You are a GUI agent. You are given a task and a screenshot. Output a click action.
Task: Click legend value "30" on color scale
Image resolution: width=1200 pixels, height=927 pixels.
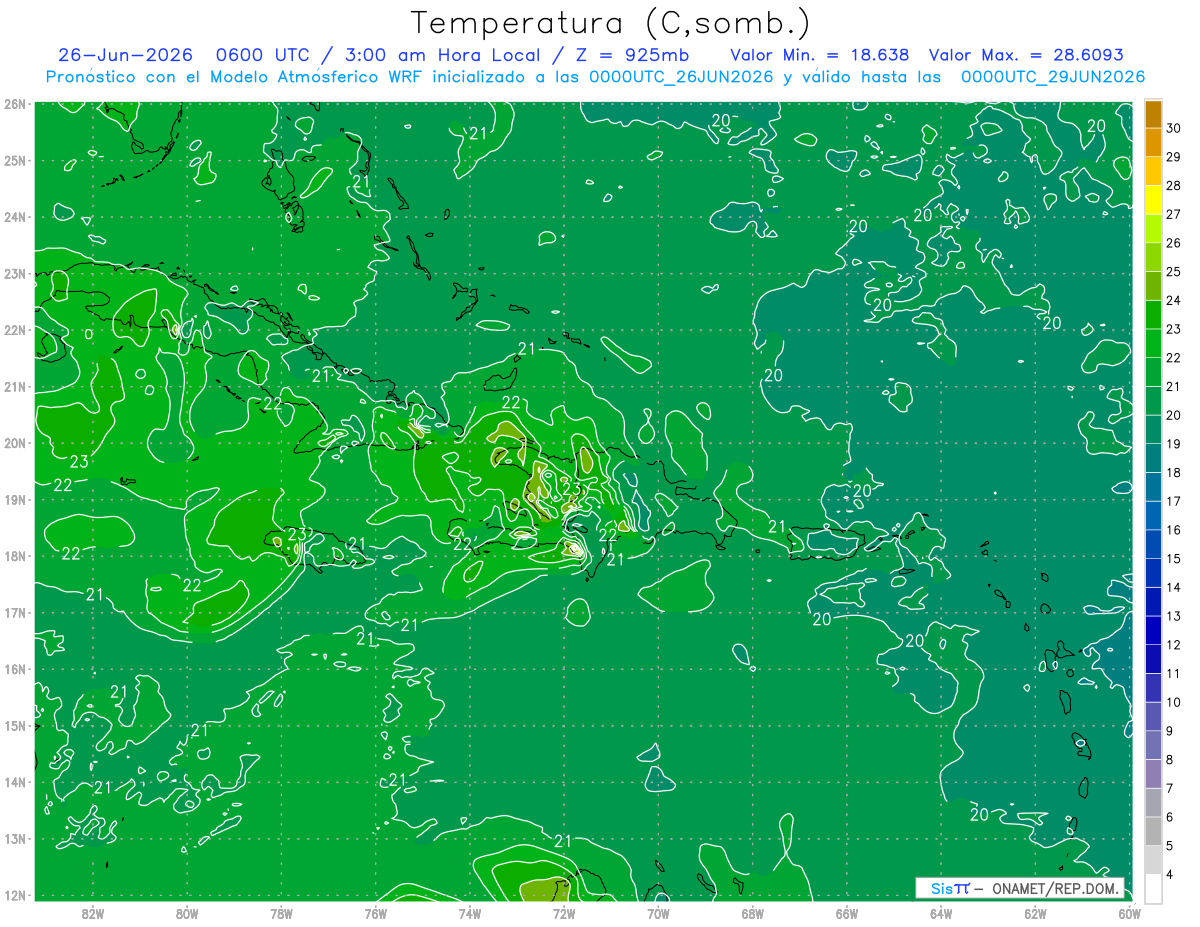(x=1174, y=128)
